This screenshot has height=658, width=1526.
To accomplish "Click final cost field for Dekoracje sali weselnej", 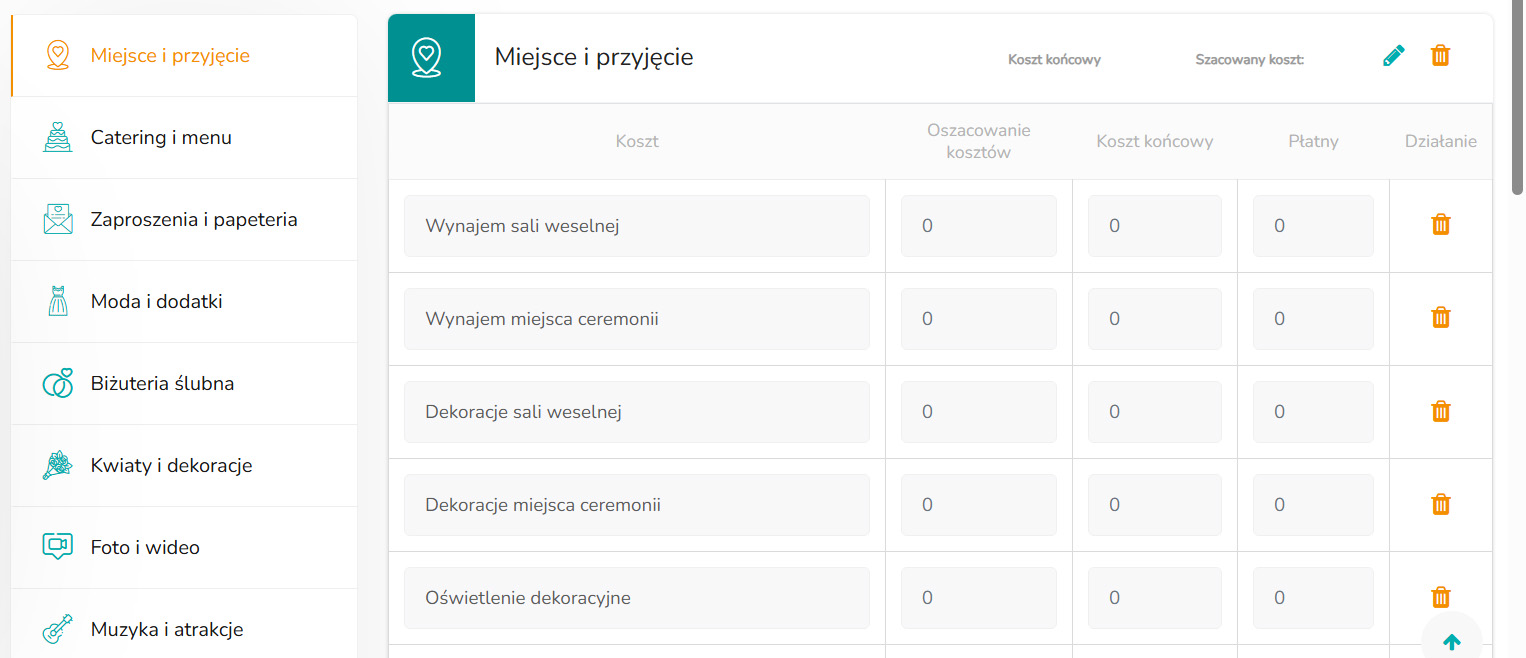I will coord(1154,412).
